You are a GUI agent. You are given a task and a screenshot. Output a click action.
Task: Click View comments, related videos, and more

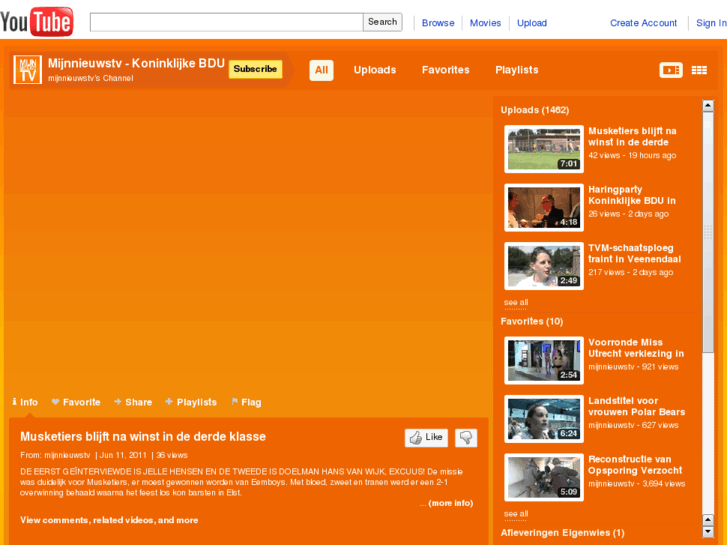(109, 520)
